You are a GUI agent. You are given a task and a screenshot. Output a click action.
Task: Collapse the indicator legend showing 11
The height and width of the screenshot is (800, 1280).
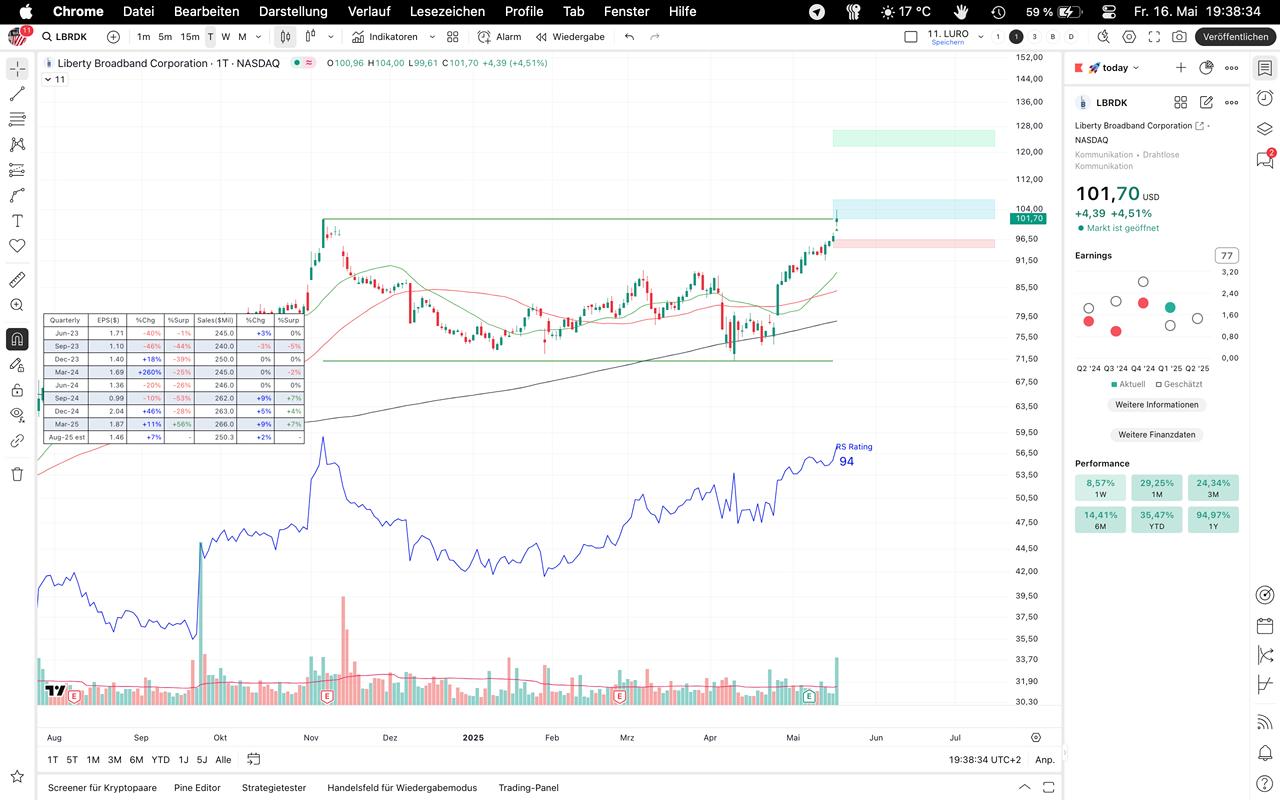coord(47,79)
